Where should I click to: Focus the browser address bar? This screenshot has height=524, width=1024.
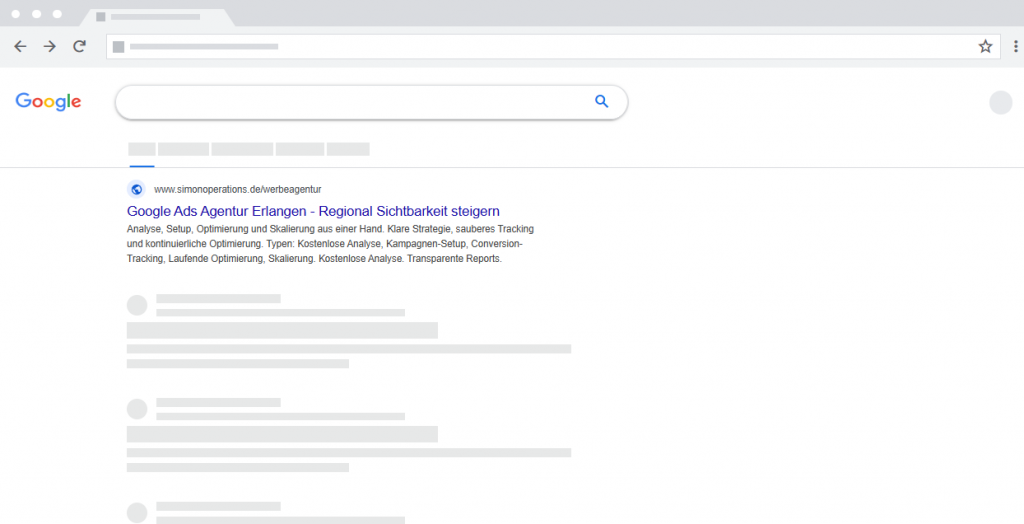540,46
